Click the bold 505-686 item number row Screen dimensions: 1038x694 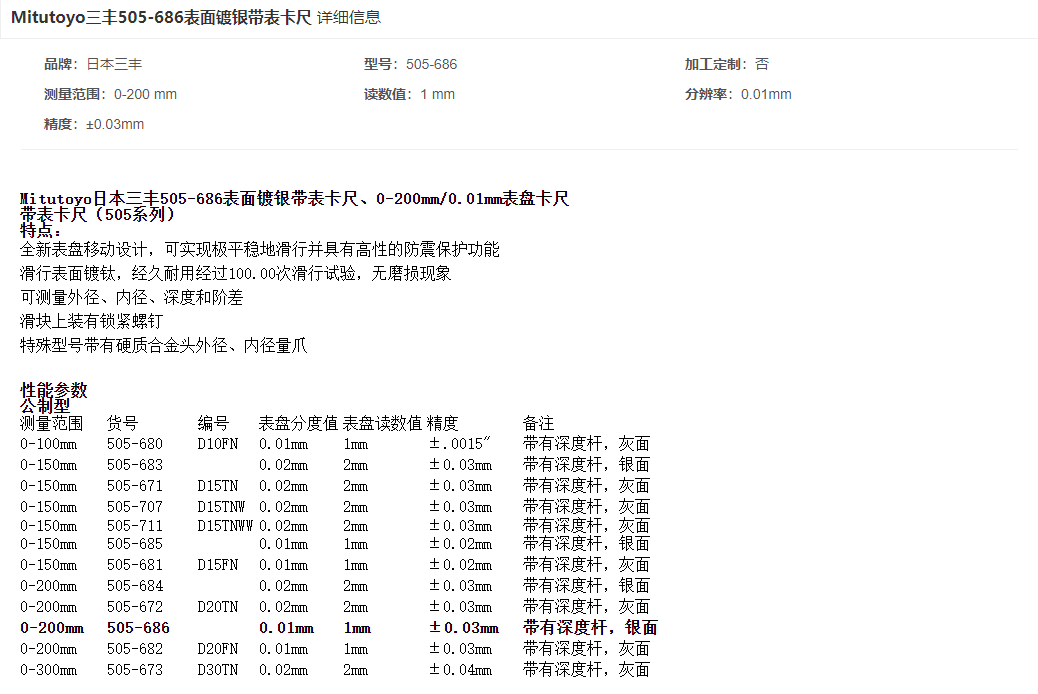(138, 628)
